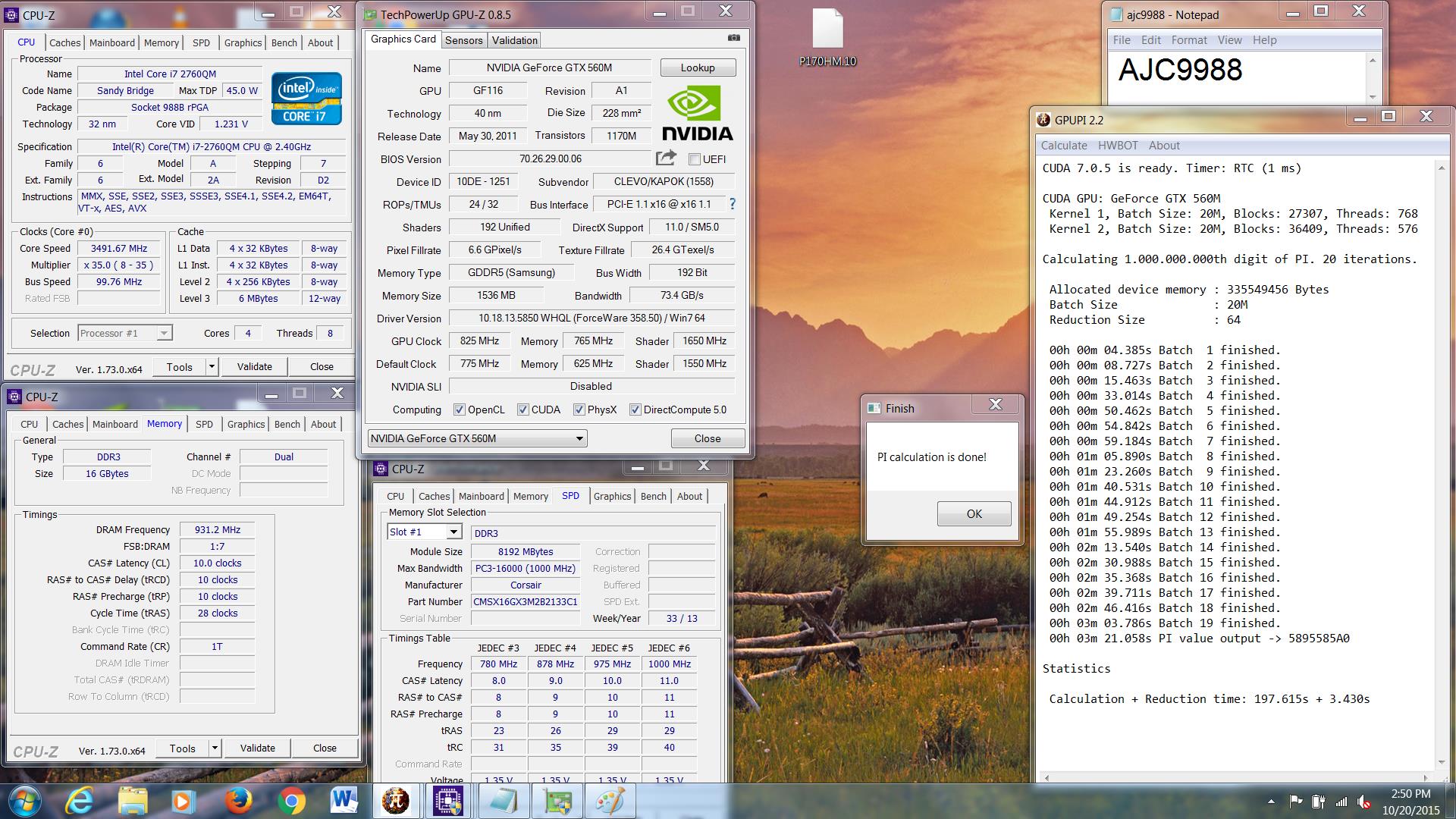Expand Tools arrow in Memory CPU-Z window
The height and width of the screenshot is (819, 1456).
[x=215, y=748]
